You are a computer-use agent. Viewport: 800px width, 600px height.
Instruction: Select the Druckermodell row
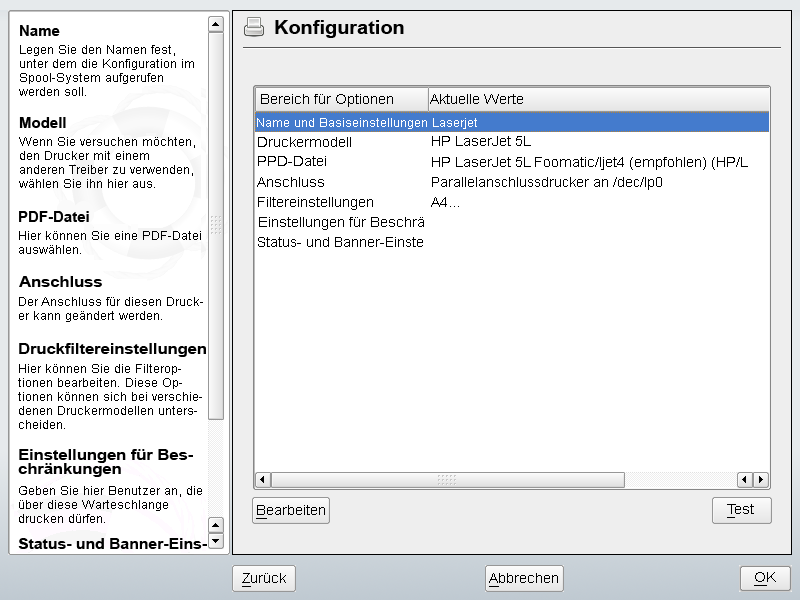304,142
